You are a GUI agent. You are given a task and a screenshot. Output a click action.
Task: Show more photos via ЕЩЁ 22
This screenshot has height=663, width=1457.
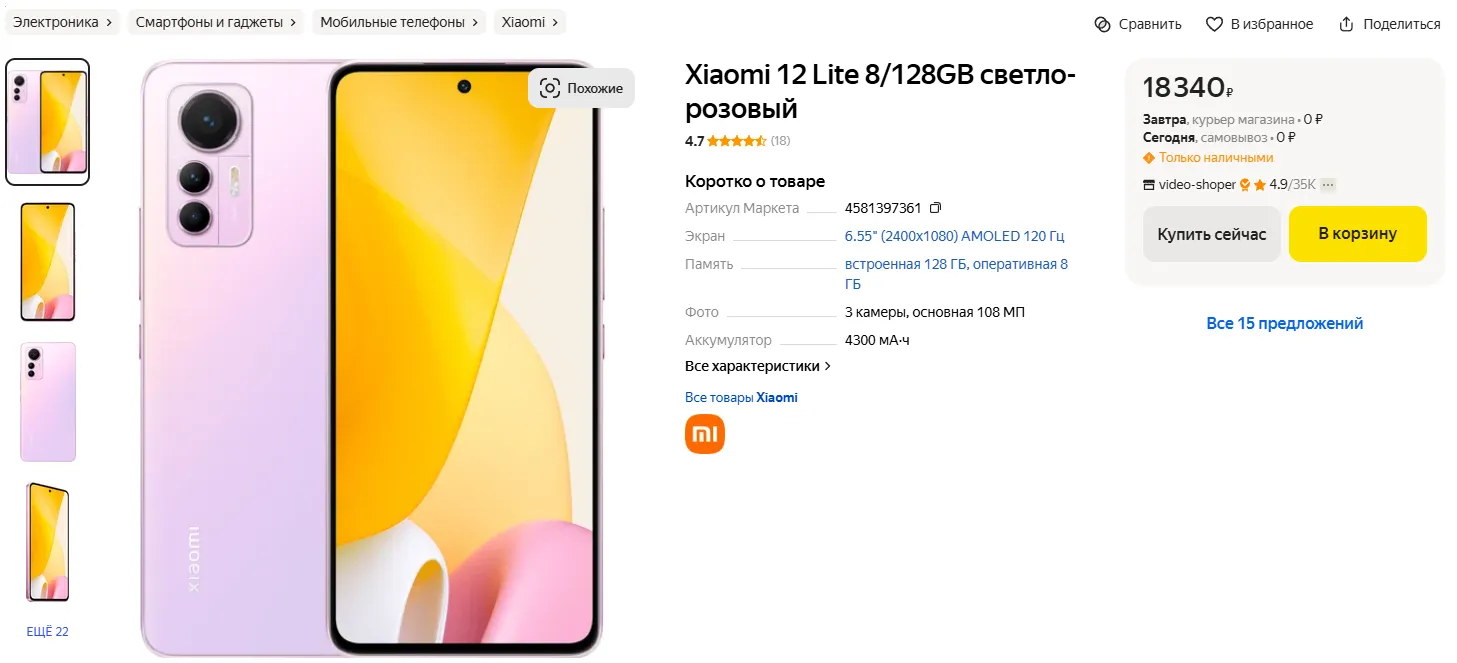[48, 631]
